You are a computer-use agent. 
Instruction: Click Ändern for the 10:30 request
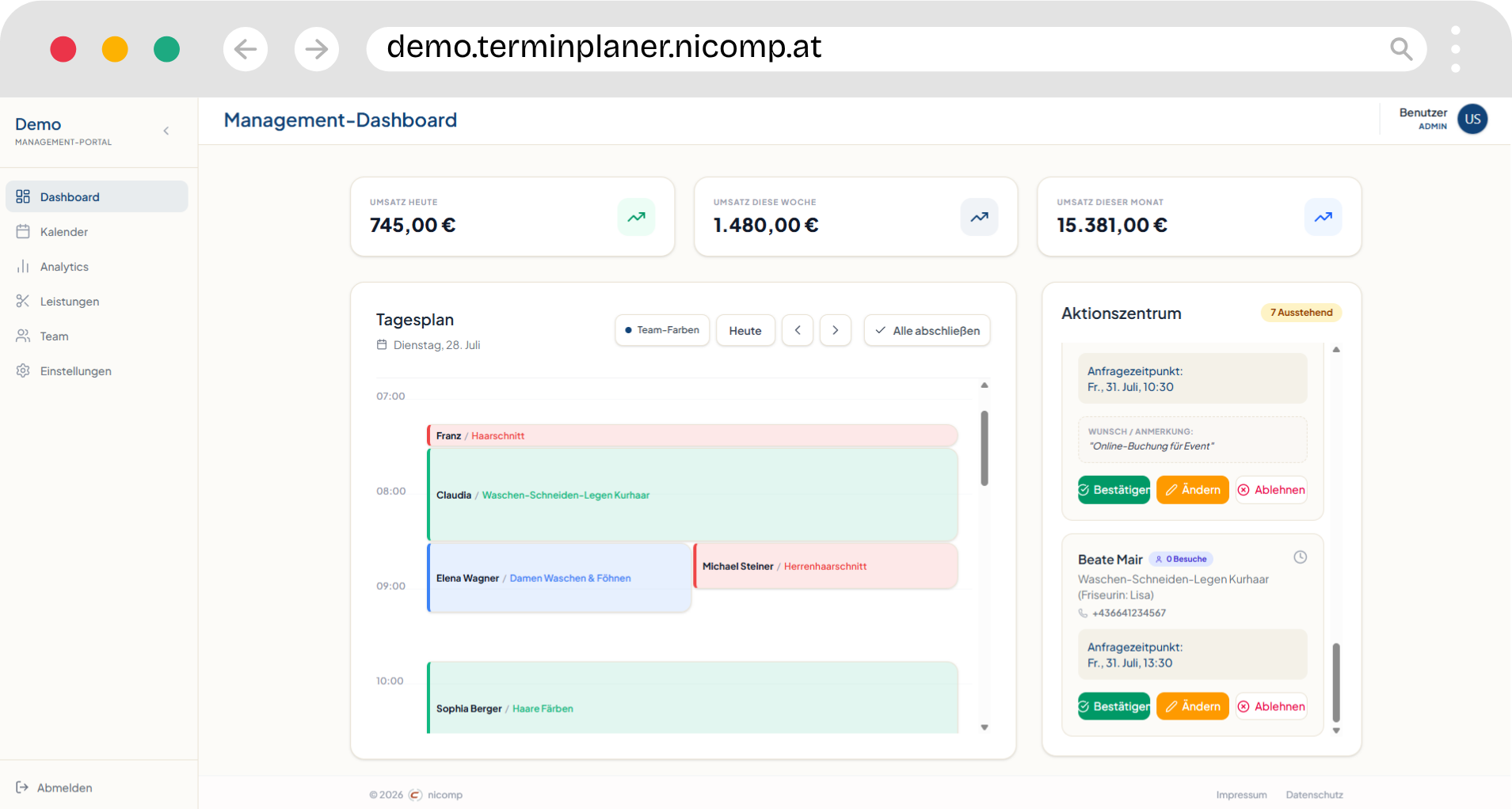point(1193,490)
